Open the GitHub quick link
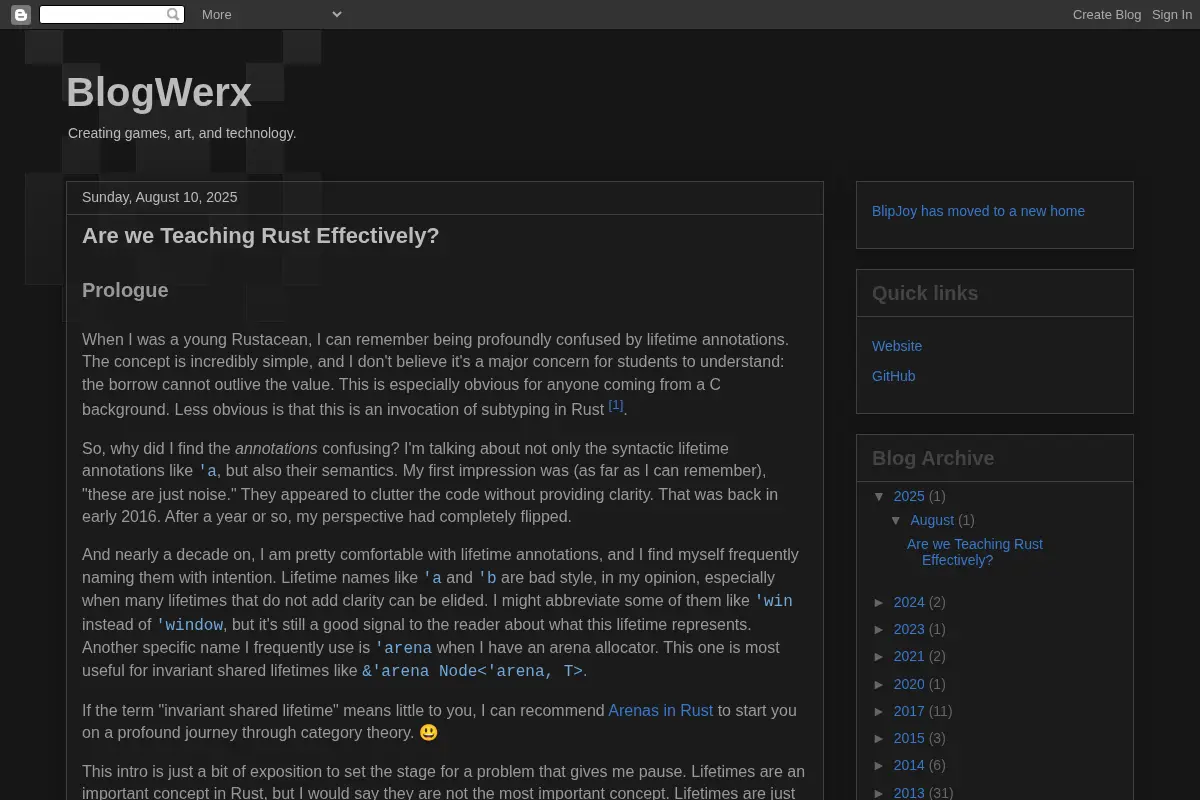The image size is (1200, 800). [x=894, y=376]
